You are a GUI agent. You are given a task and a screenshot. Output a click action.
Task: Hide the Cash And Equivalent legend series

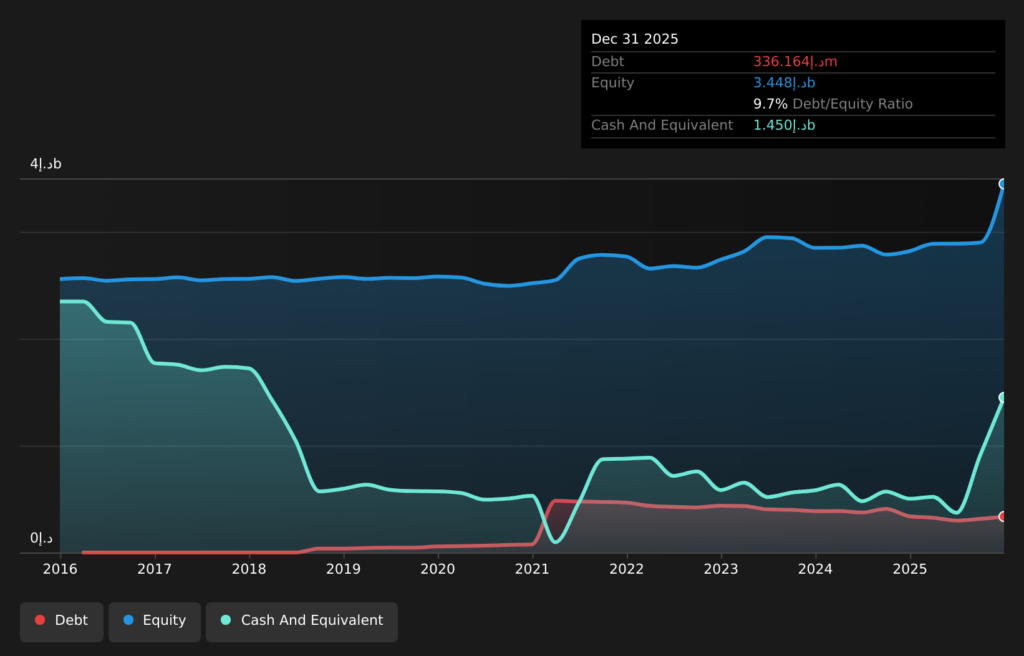coord(301,620)
